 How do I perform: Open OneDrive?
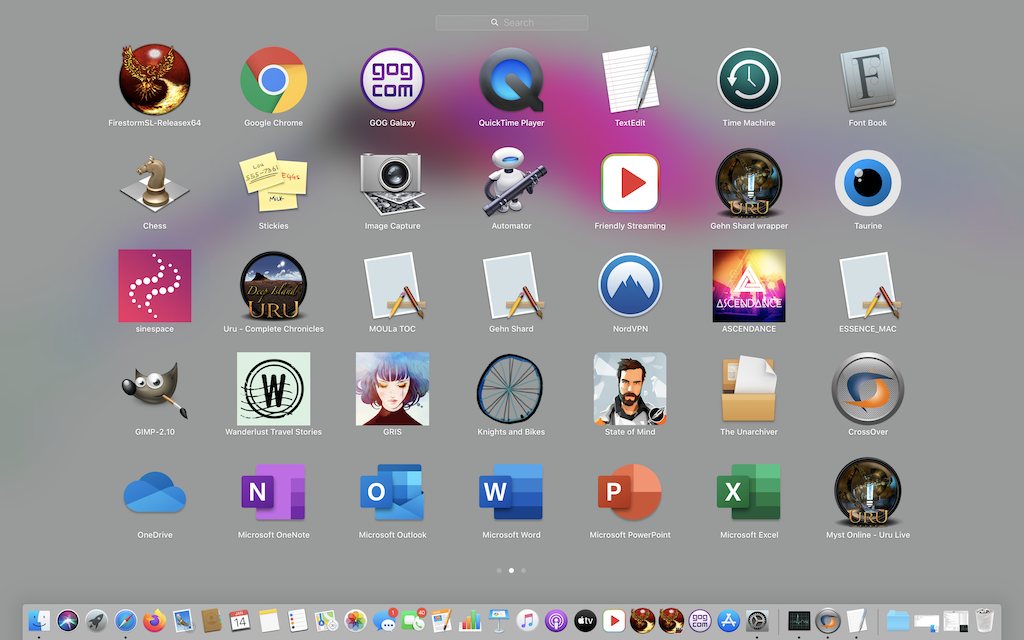click(x=154, y=492)
